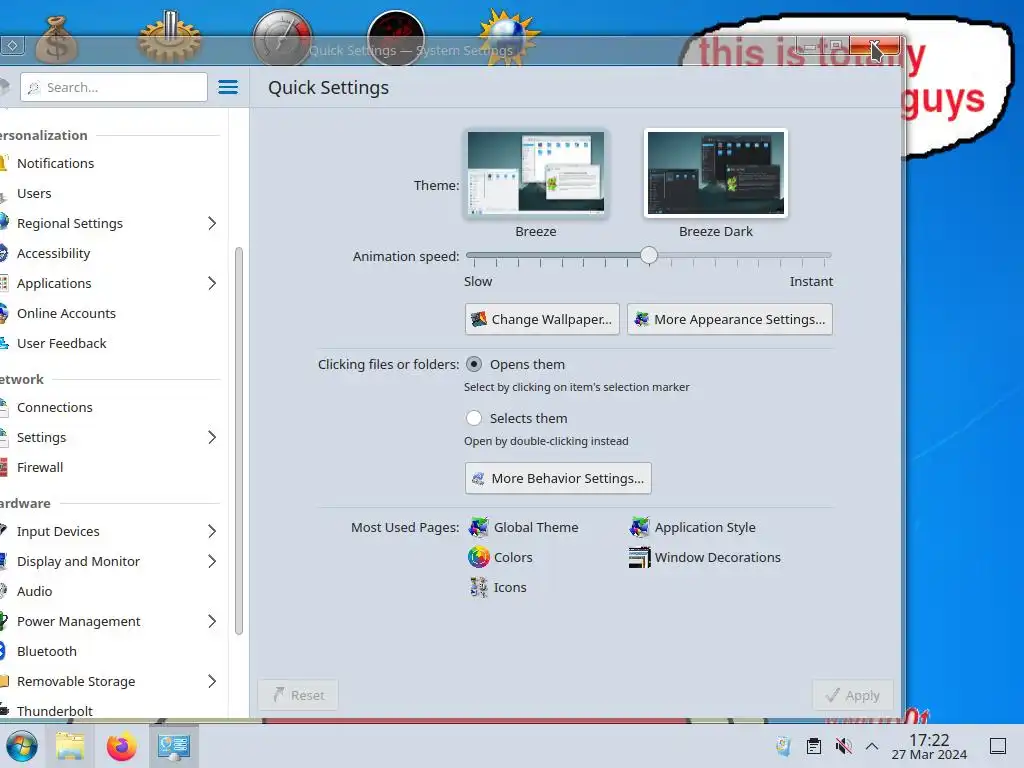
Task: Expand network Settings chevron
Action: coord(212,438)
